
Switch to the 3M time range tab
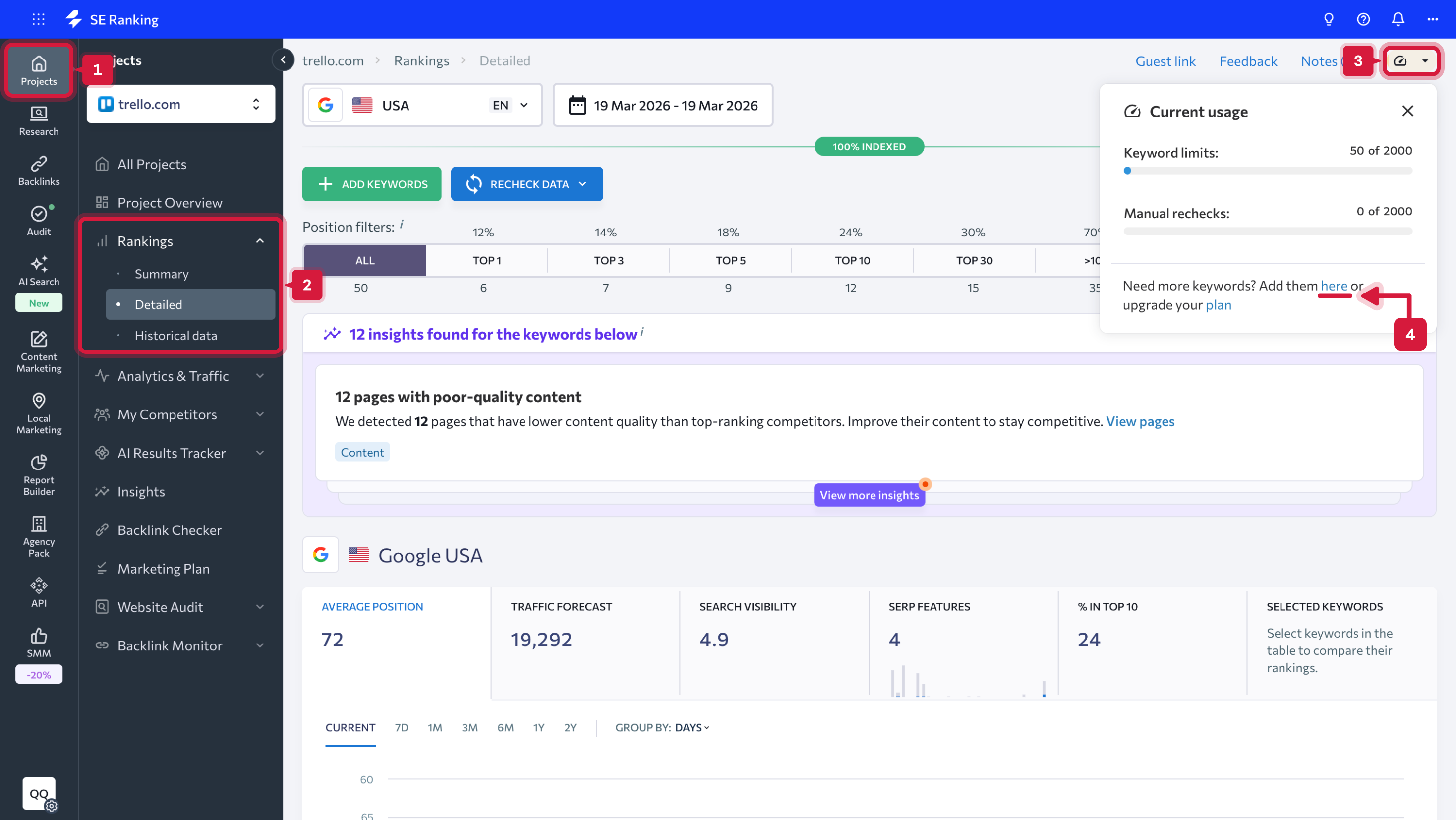click(x=469, y=727)
